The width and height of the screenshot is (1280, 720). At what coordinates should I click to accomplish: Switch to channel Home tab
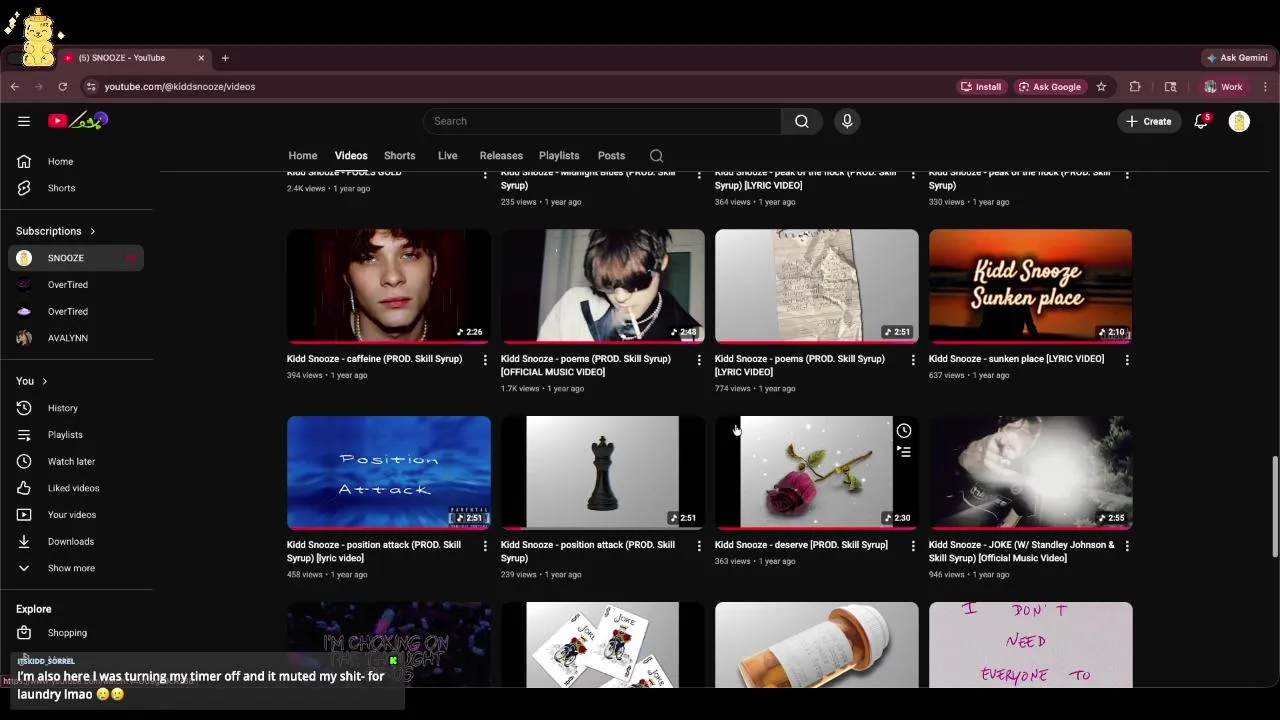click(303, 156)
